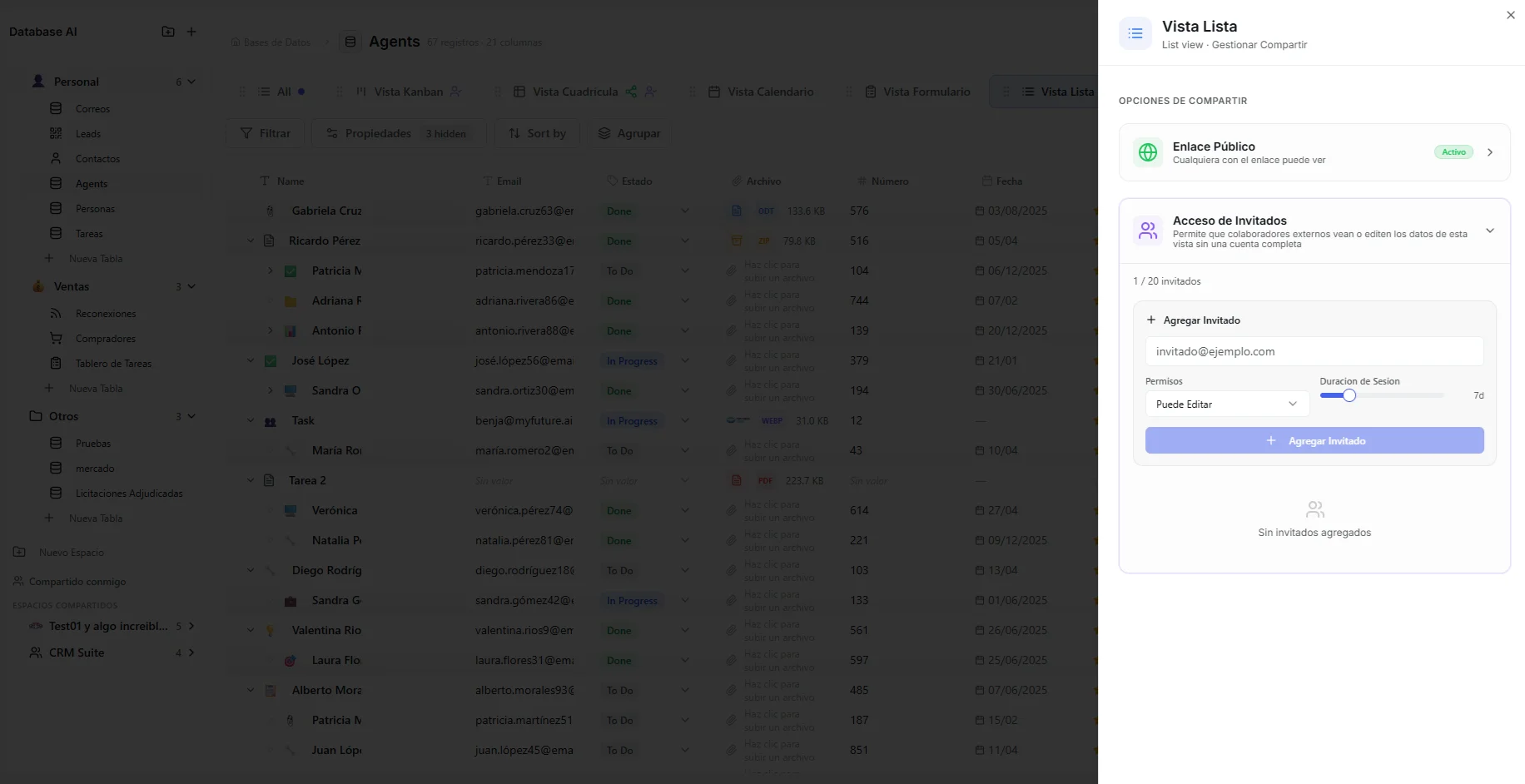
Task: Collapse the Personal space group
Action: point(191,82)
